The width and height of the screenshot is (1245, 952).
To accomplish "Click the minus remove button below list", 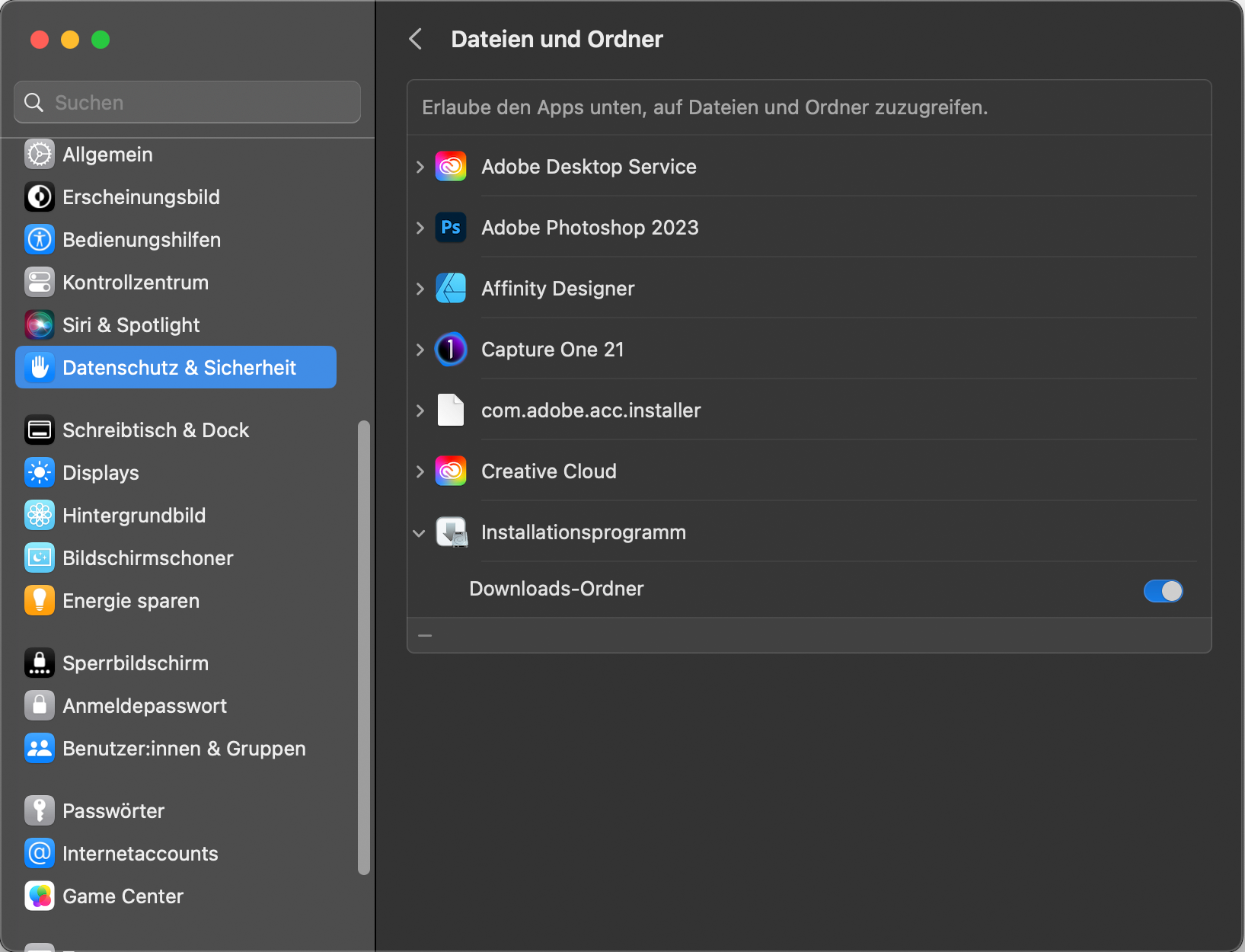I will 425,635.
